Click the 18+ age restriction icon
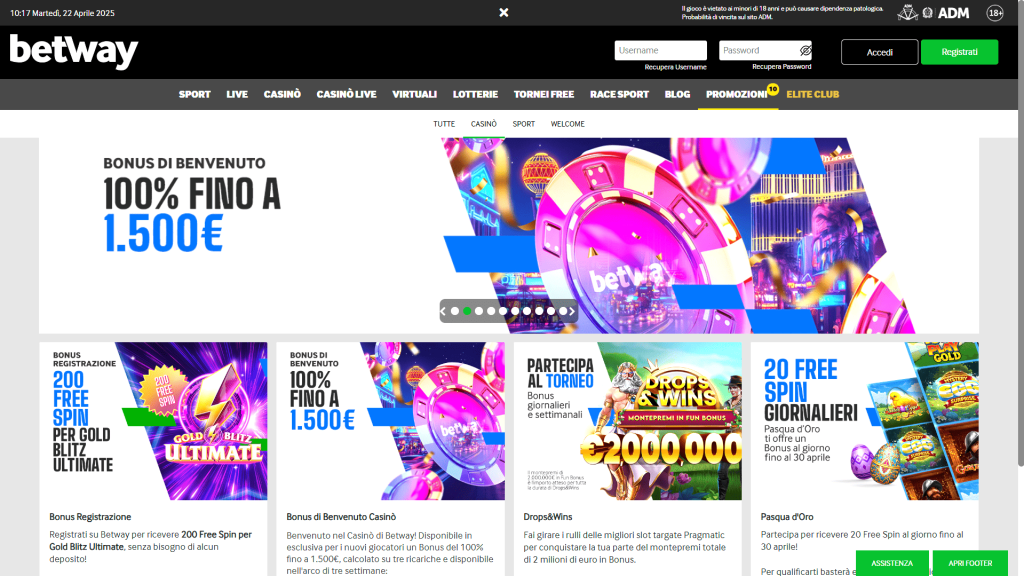The height and width of the screenshot is (576, 1024). 997,13
